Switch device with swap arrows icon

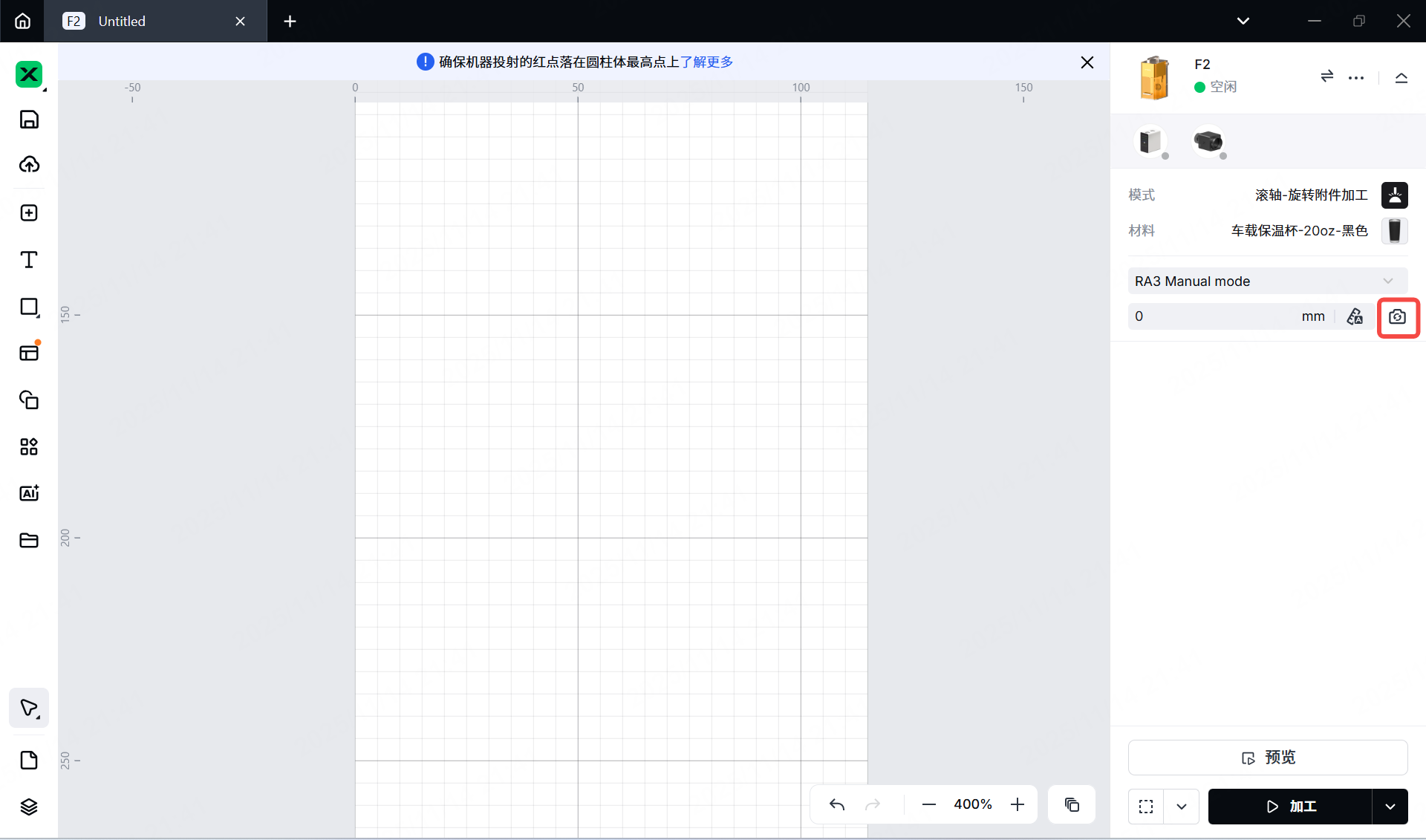point(1326,76)
